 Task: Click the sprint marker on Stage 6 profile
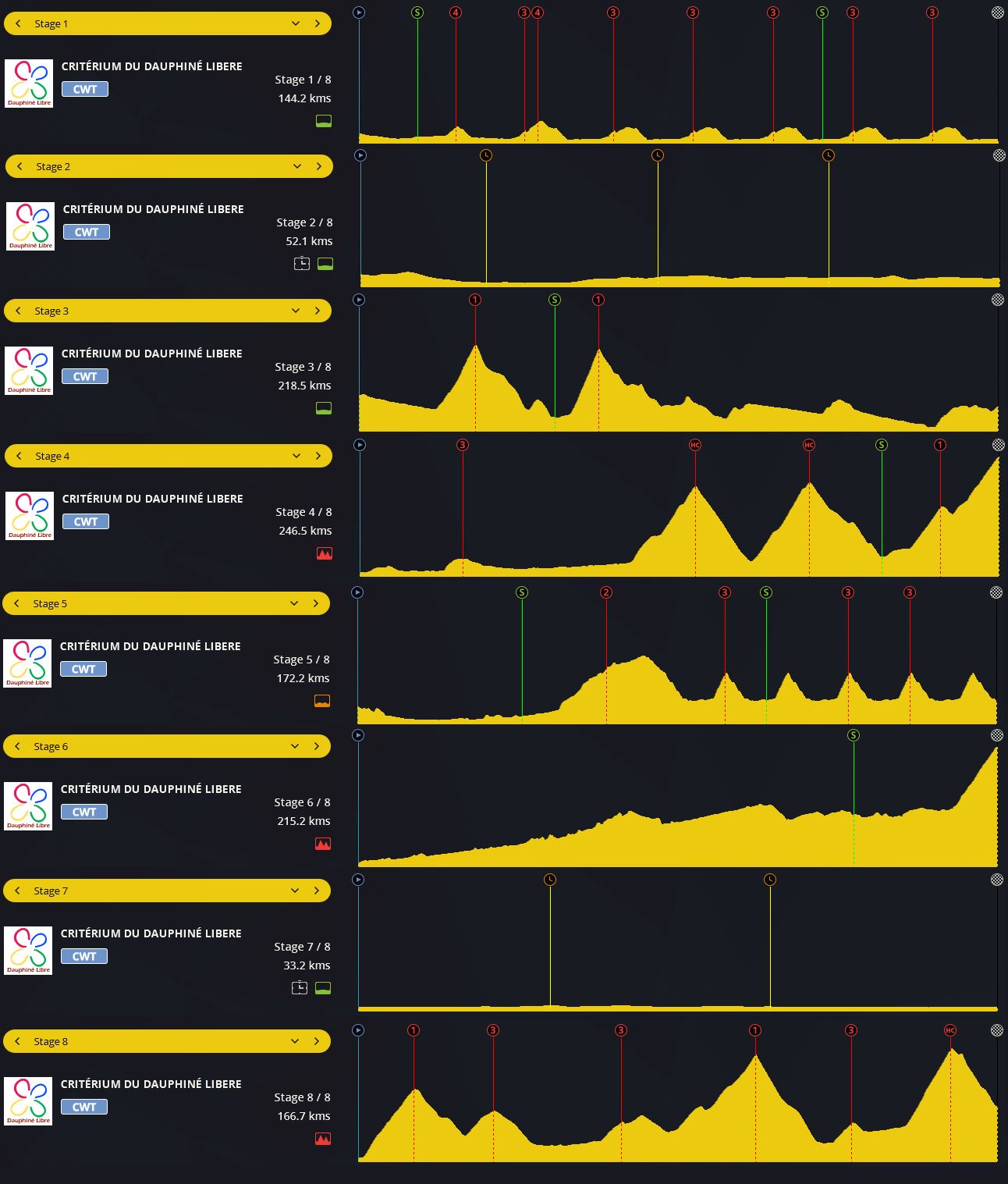tap(854, 735)
